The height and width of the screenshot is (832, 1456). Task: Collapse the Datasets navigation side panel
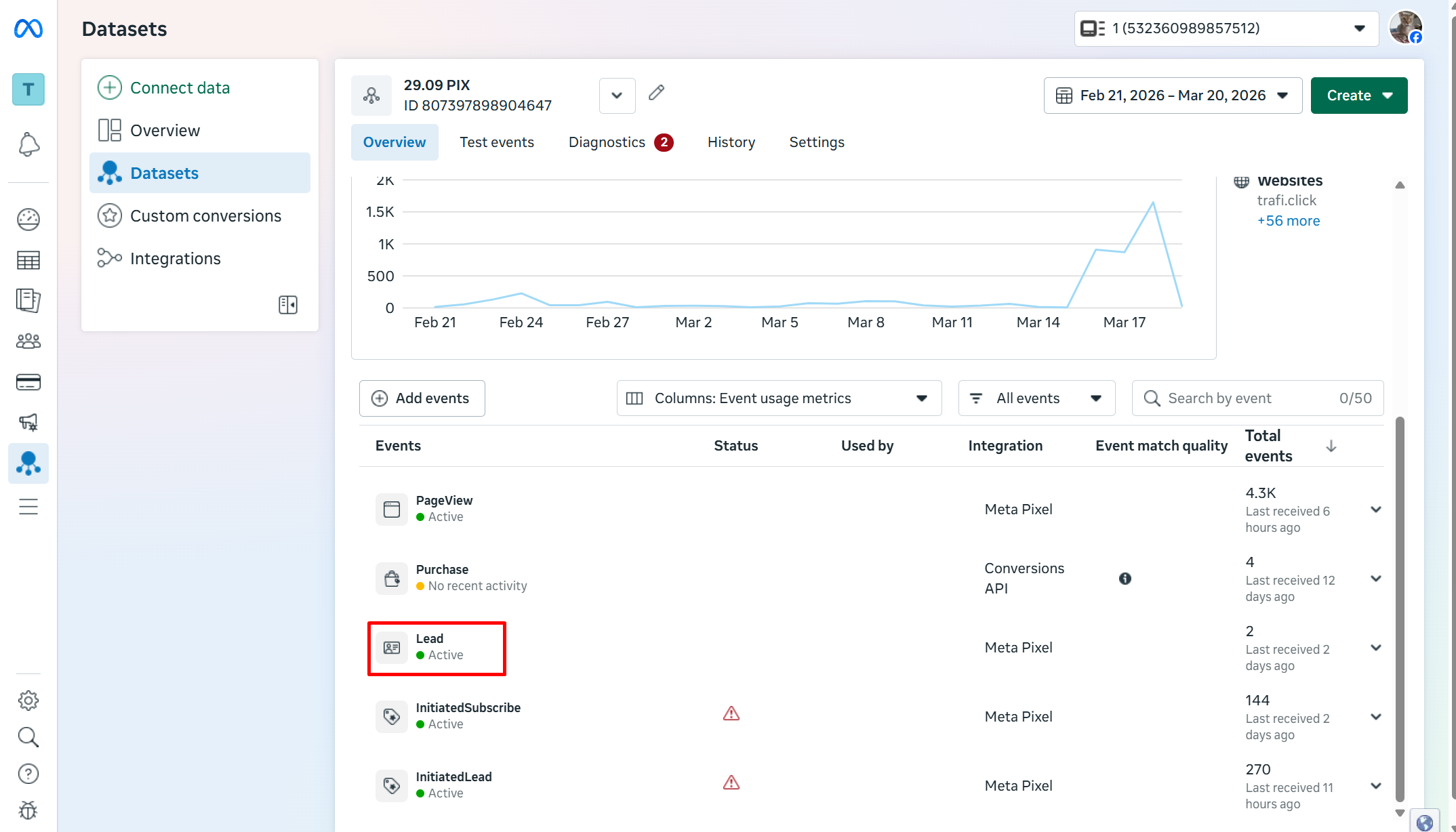coord(288,305)
